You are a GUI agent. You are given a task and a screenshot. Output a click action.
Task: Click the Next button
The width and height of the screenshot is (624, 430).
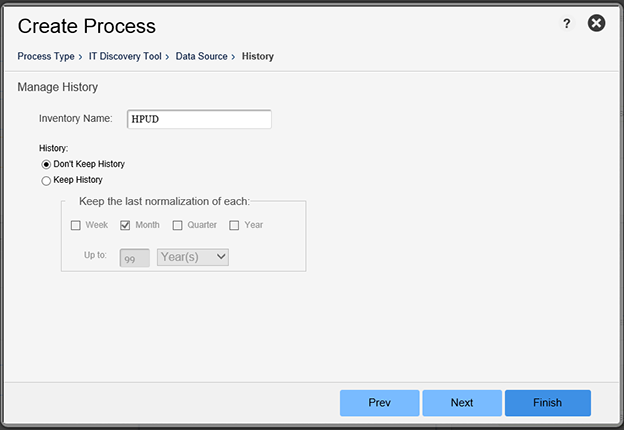462,403
